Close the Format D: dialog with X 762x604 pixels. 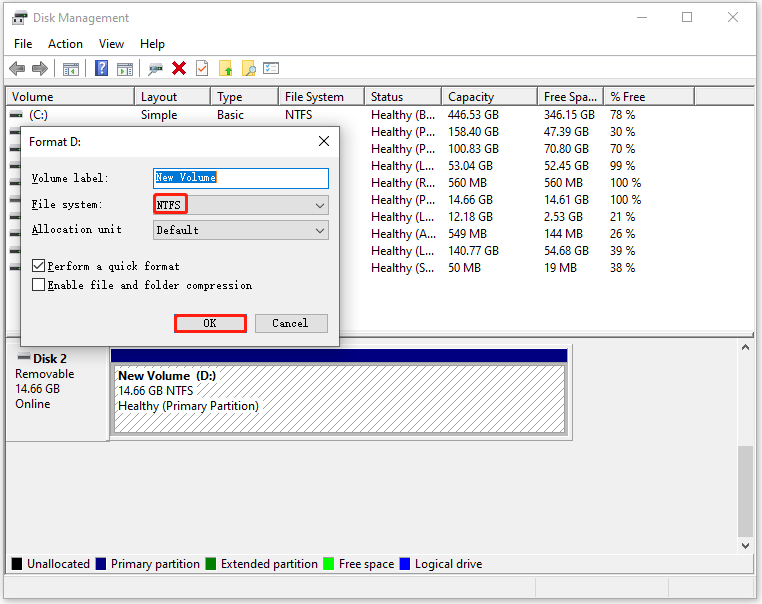click(x=323, y=141)
